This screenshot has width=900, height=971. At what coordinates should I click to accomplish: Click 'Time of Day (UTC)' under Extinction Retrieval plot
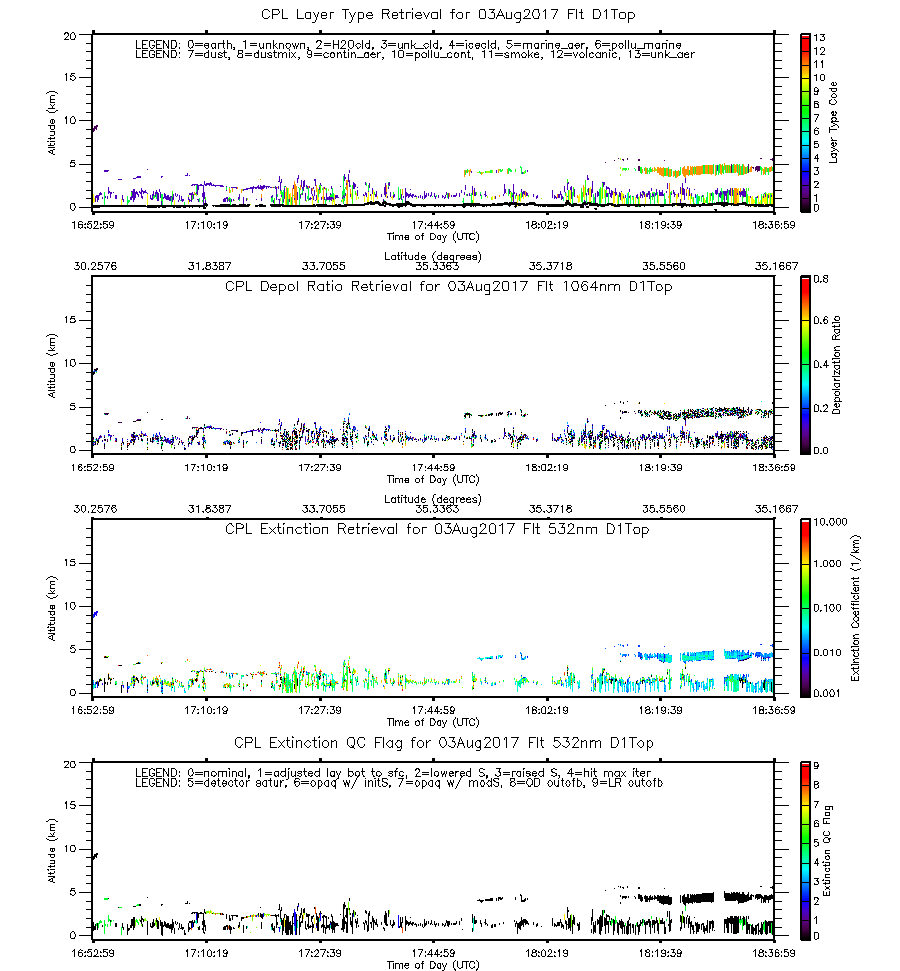(433, 722)
